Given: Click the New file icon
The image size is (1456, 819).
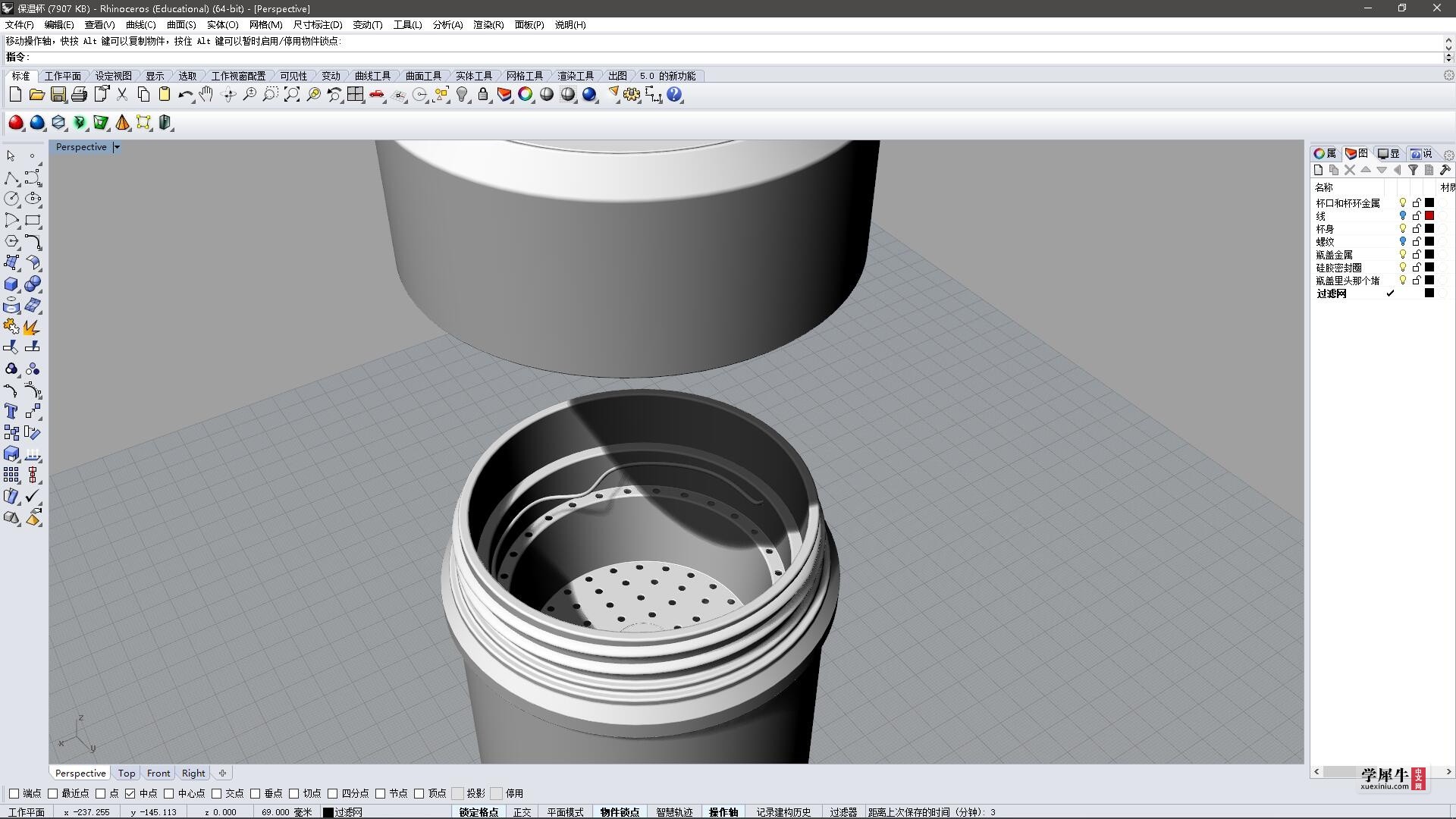Looking at the screenshot, I should point(15,95).
